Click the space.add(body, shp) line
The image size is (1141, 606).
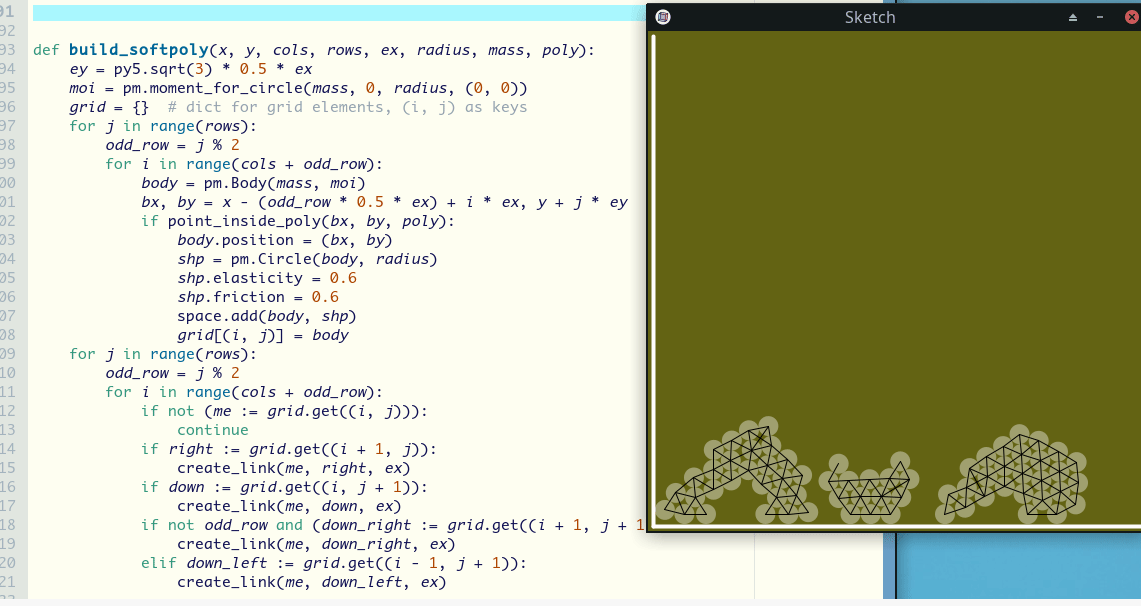[x=266, y=316]
